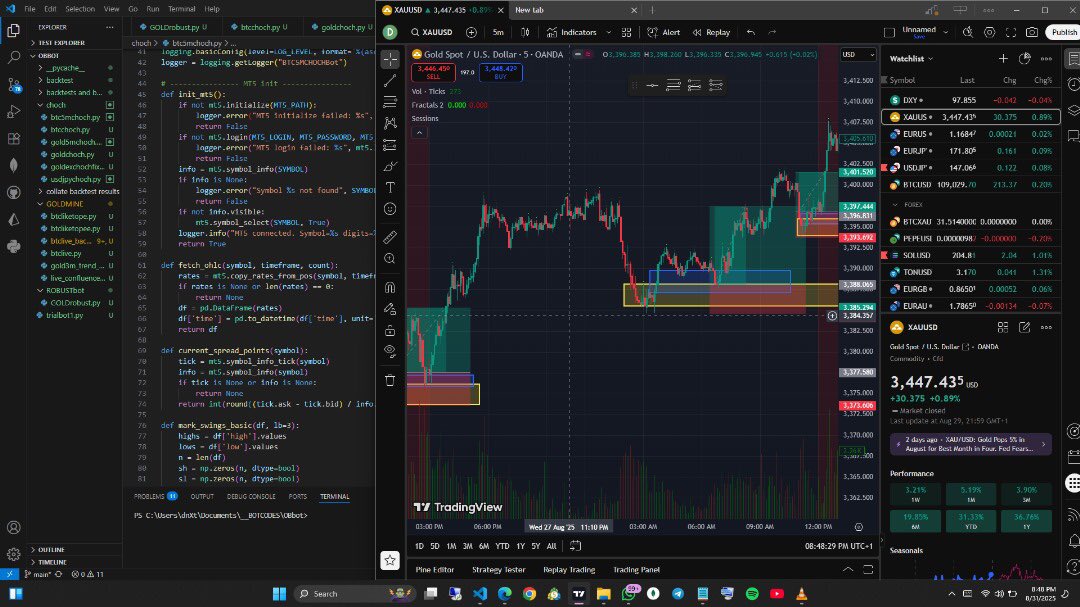Select the text annotation tool
This screenshot has width=1080, height=607.
(x=390, y=187)
